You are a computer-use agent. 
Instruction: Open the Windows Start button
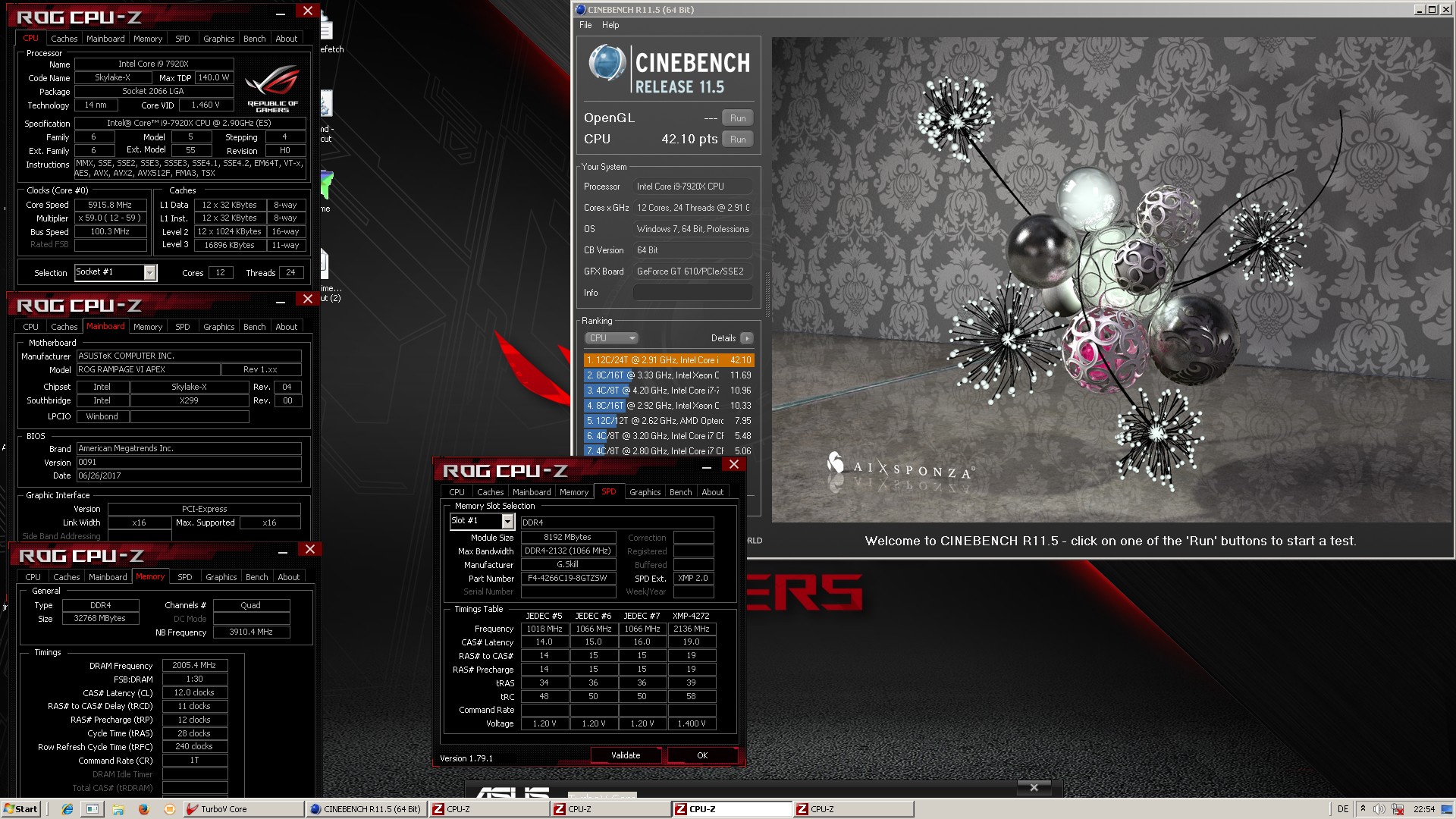20,809
